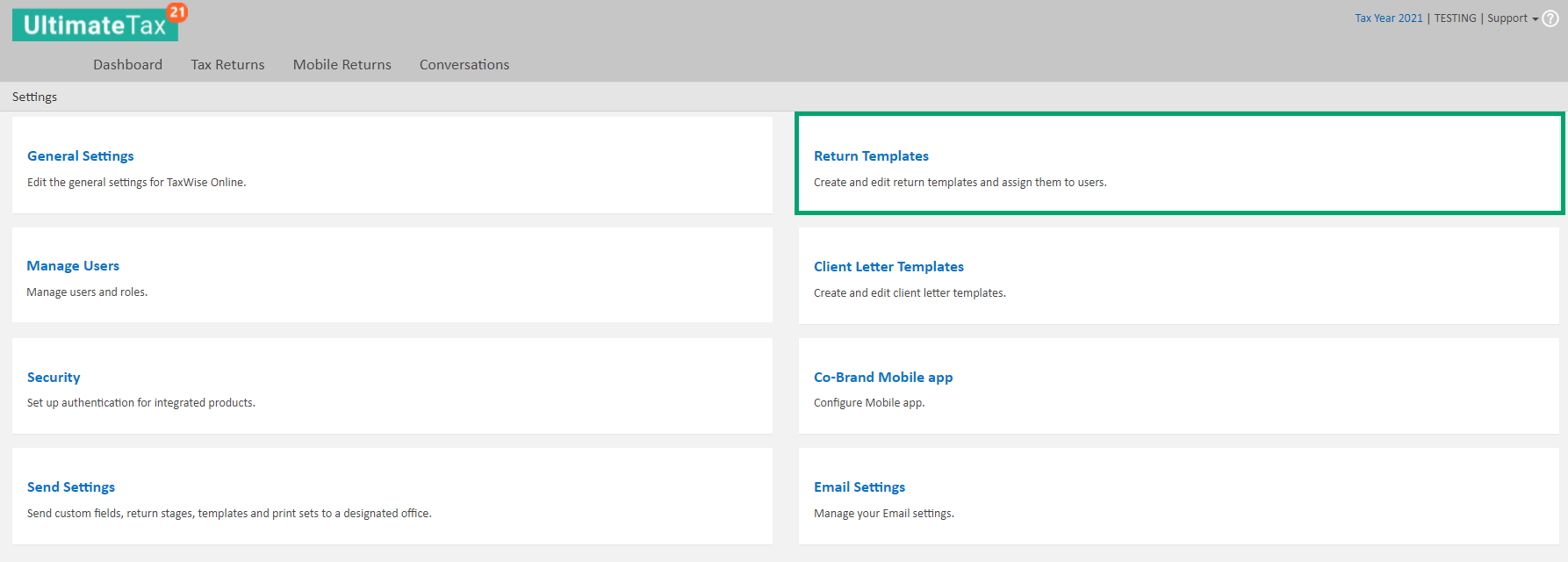Open the help question mark icon
The width and height of the screenshot is (1568, 562).
click(1551, 18)
